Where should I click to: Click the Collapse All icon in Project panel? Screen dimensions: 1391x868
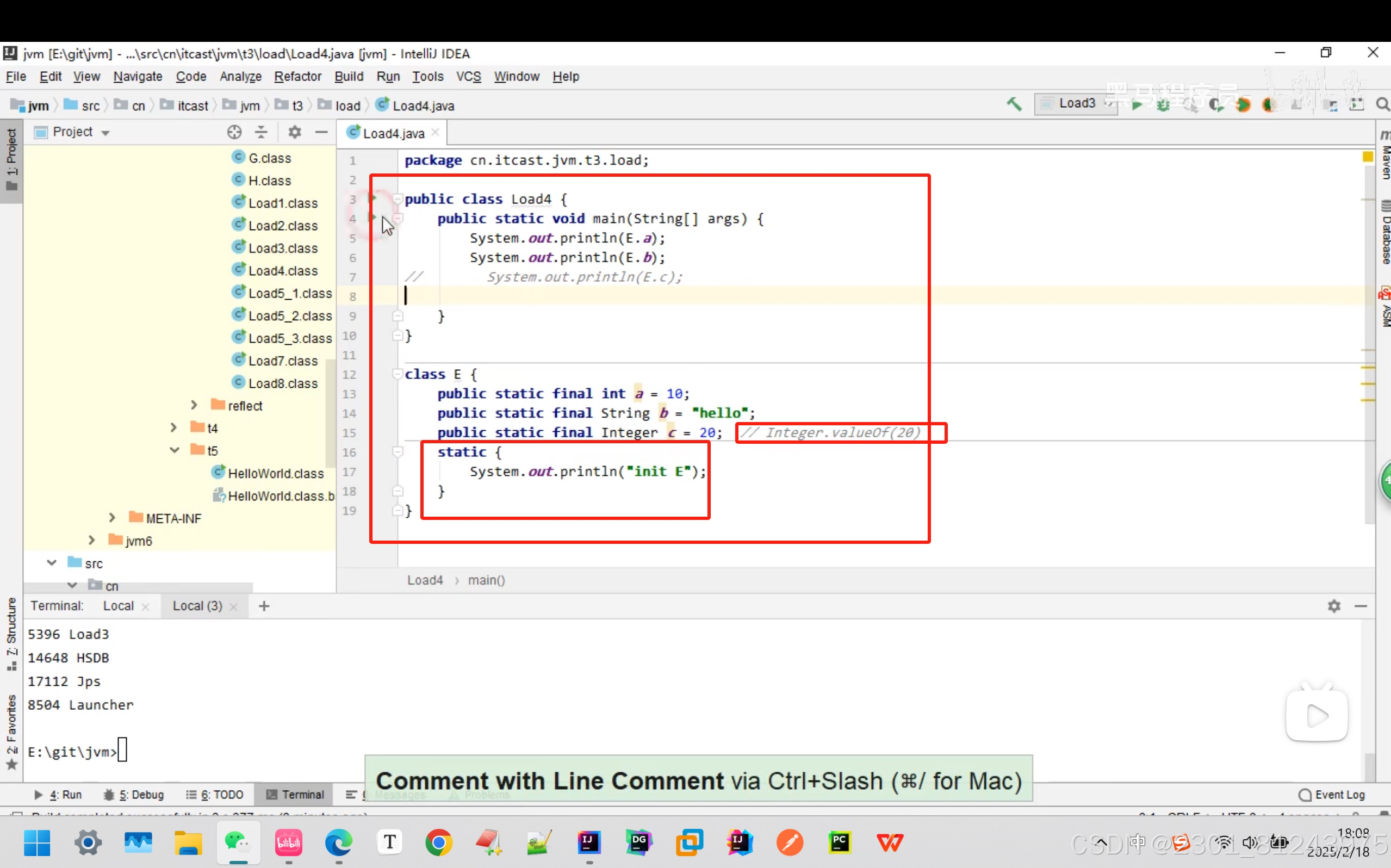pyautogui.click(x=261, y=132)
